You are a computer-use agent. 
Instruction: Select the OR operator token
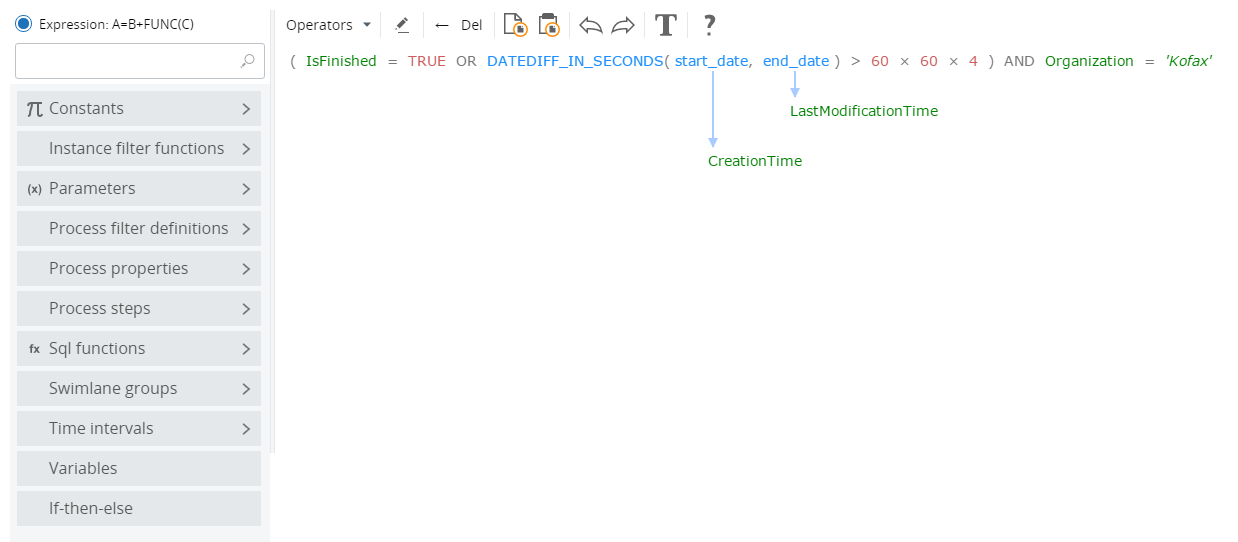coord(467,61)
